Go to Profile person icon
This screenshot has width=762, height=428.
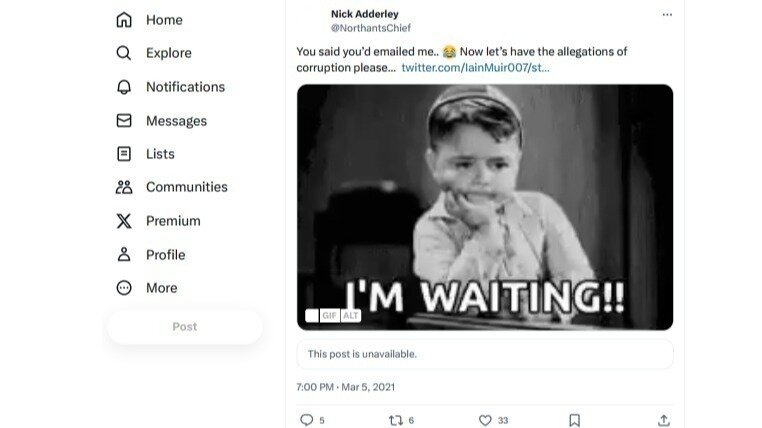(124, 255)
